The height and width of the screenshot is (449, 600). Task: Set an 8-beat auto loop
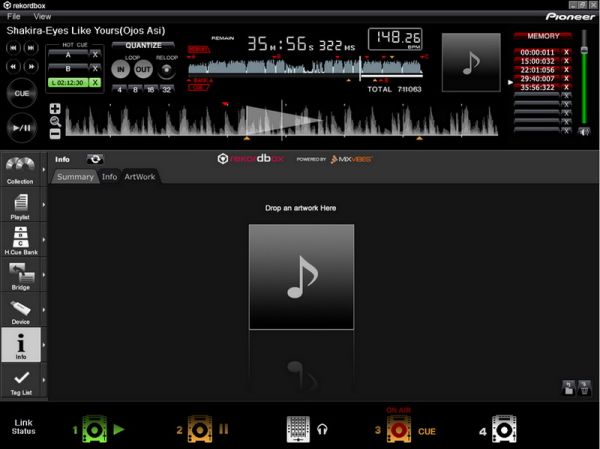pyautogui.click(x=135, y=90)
